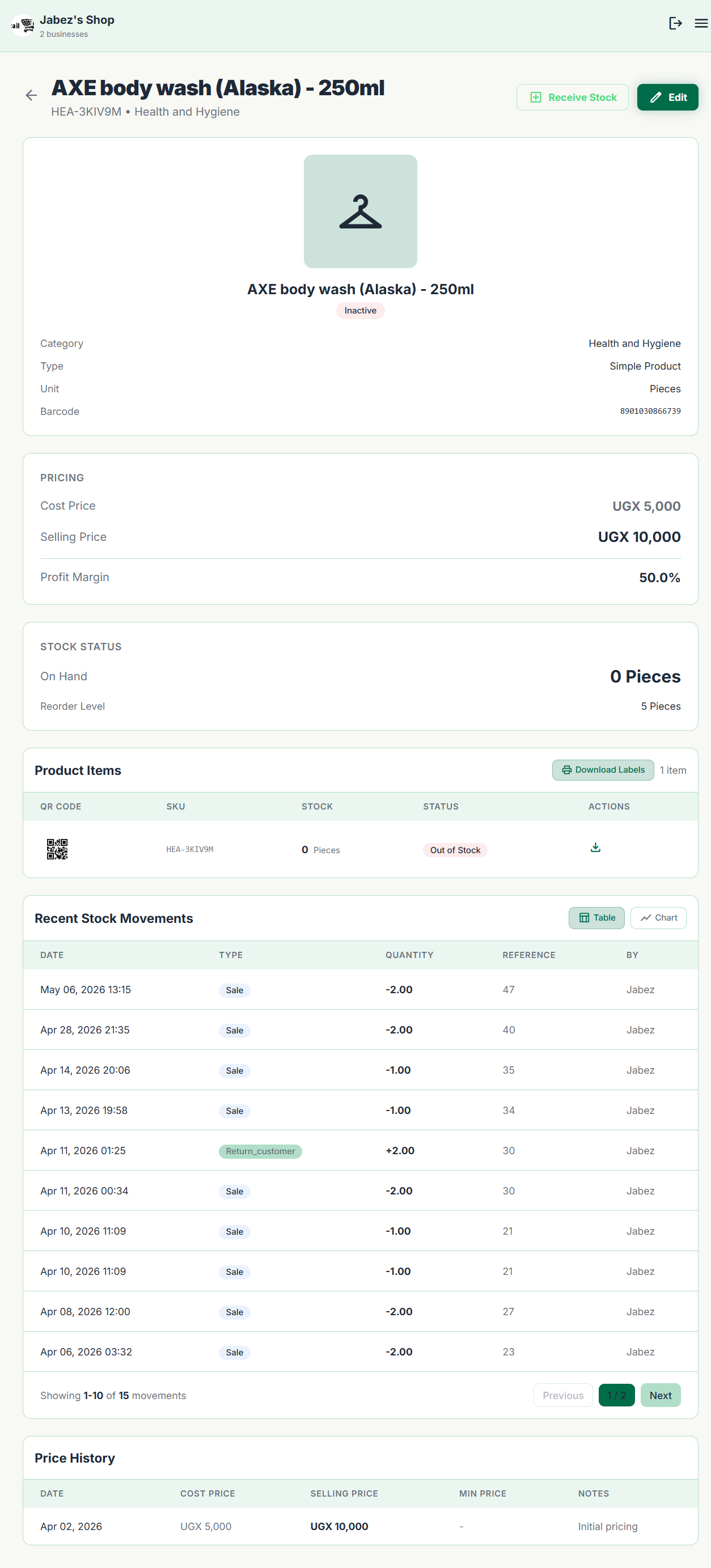Click the hanger product placeholder image
The width and height of the screenshot is (711, 1568).
click(x=361, y=211)
